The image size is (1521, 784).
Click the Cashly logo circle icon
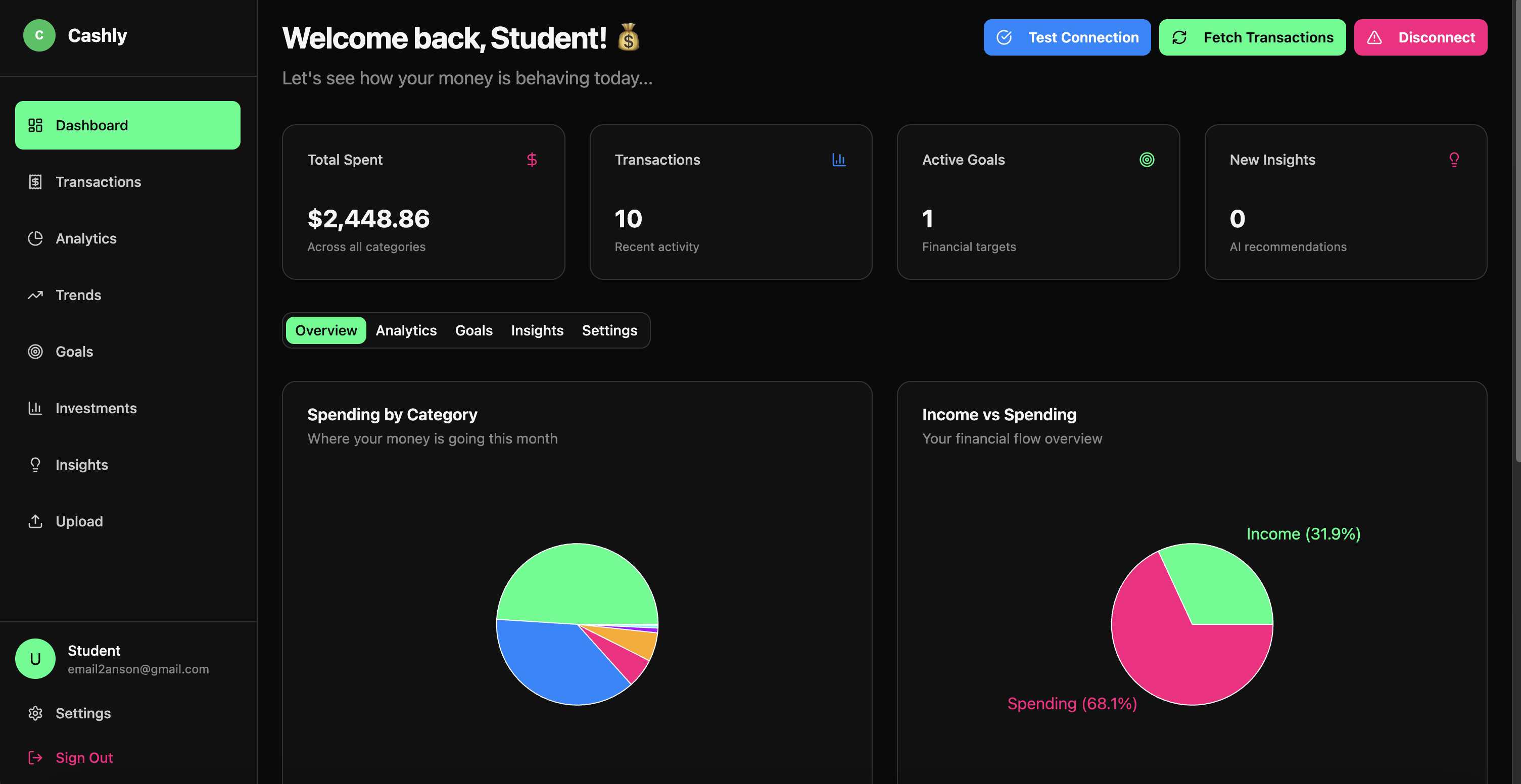[39, 35]
